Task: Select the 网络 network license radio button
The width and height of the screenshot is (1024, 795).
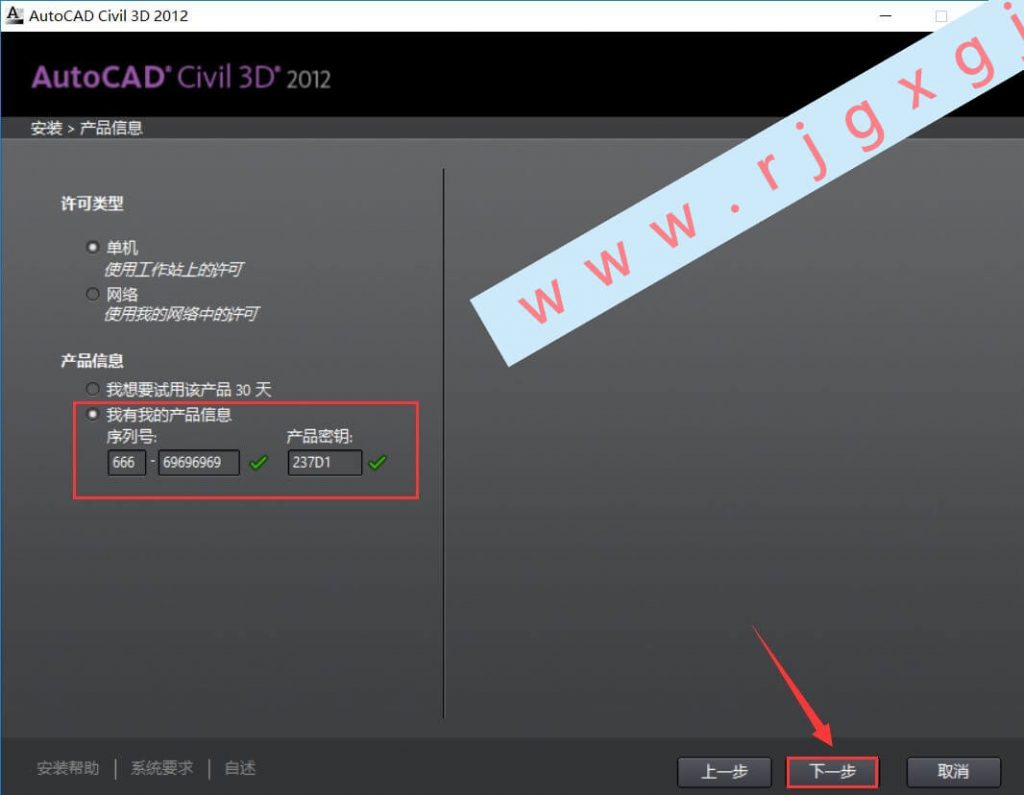Action: coord(93,294)
